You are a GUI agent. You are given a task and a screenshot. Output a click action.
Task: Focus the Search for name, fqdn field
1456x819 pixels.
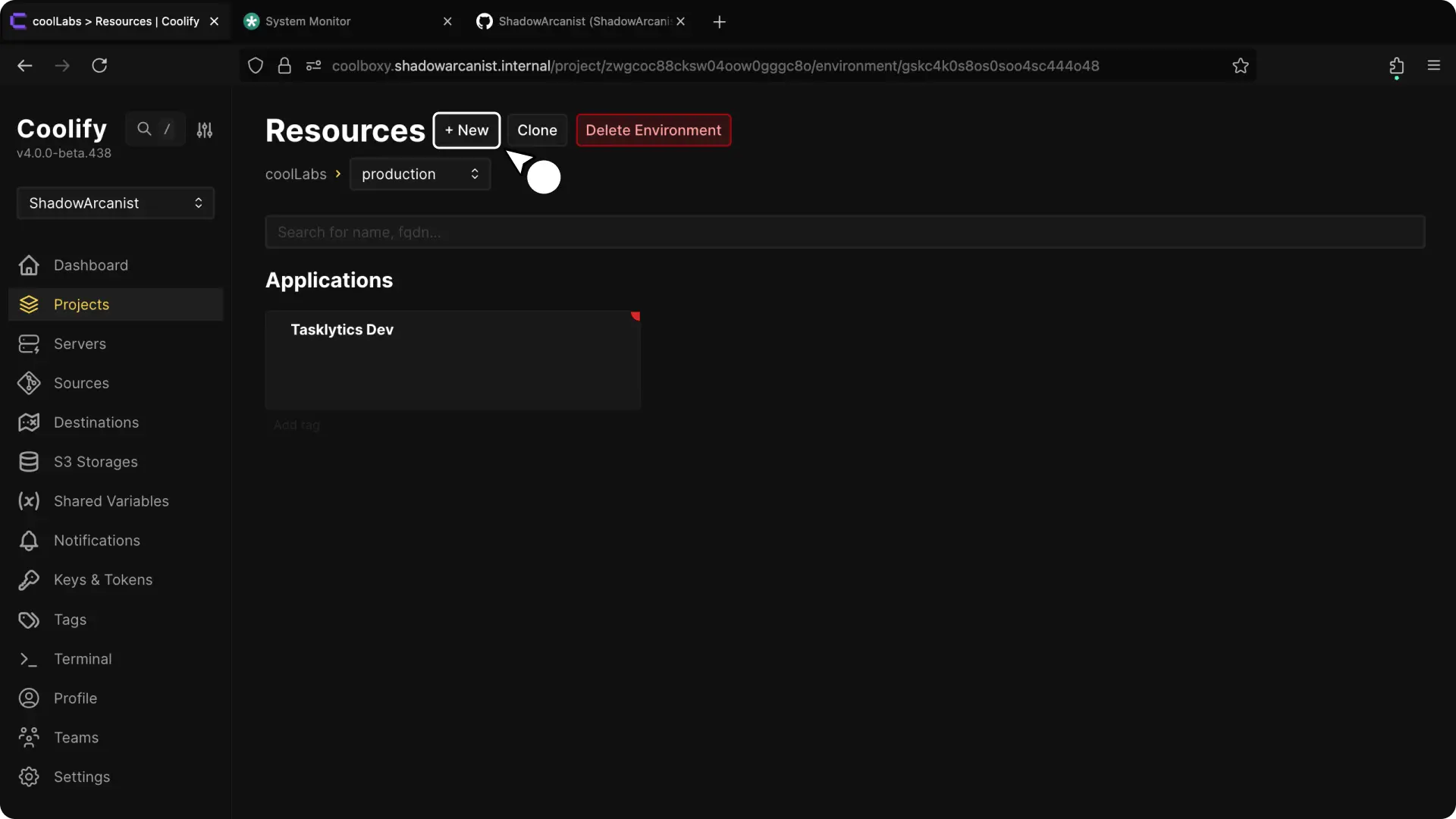[x=845, y=232]
